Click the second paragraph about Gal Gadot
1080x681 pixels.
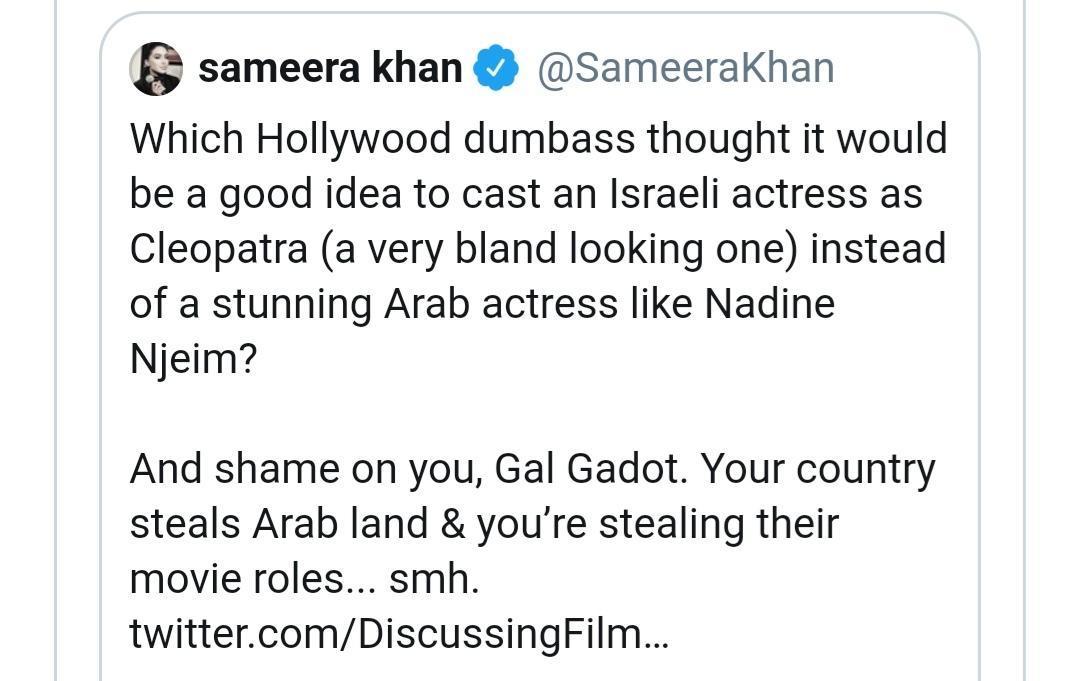pyautogui.click(x=532, y=524)
